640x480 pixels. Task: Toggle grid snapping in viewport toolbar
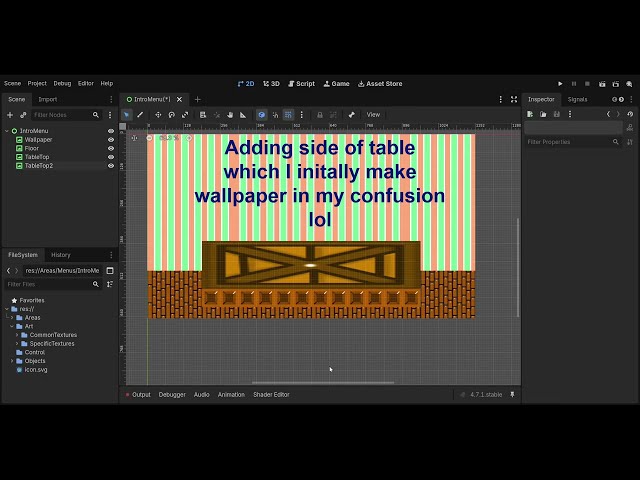pos(289,115)
